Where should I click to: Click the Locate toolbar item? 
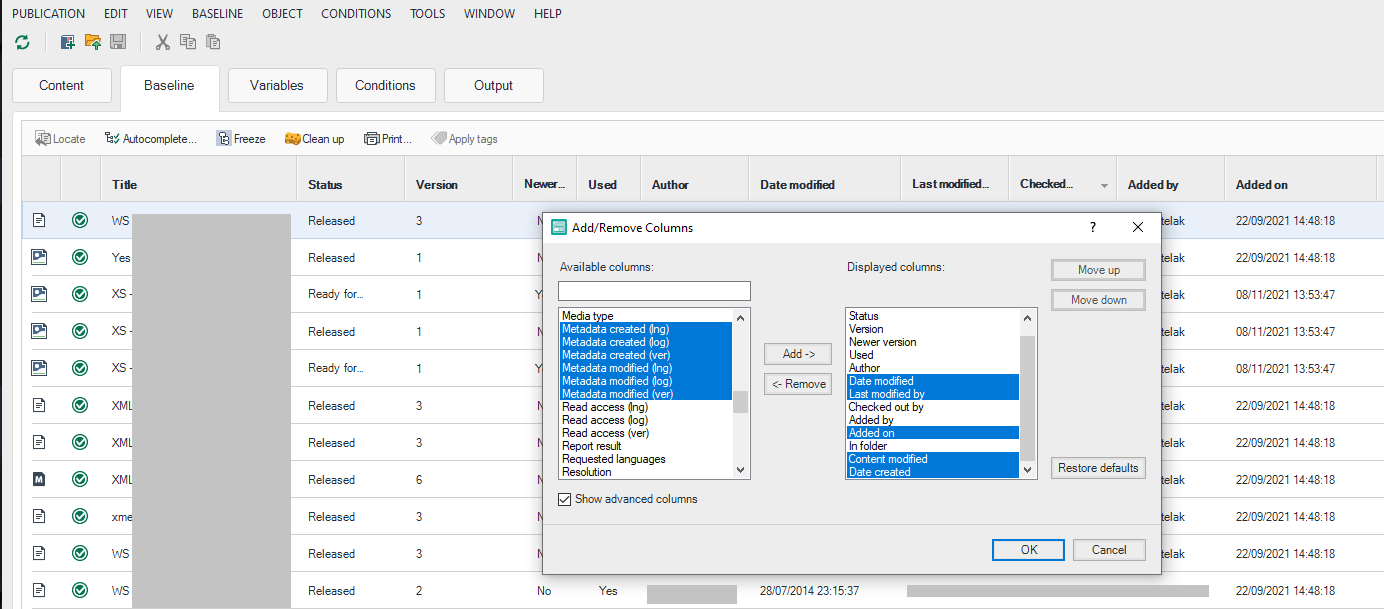pyautogui.click(x=60, y=139)
